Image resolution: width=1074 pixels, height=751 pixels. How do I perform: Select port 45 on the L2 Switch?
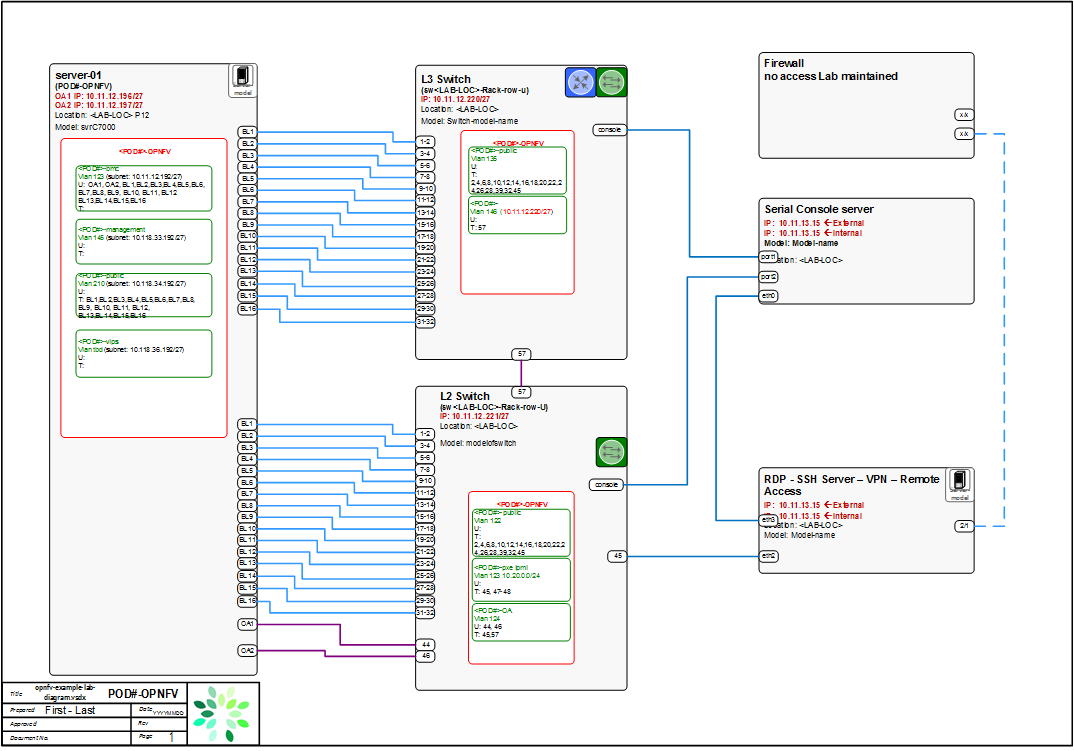618,555
